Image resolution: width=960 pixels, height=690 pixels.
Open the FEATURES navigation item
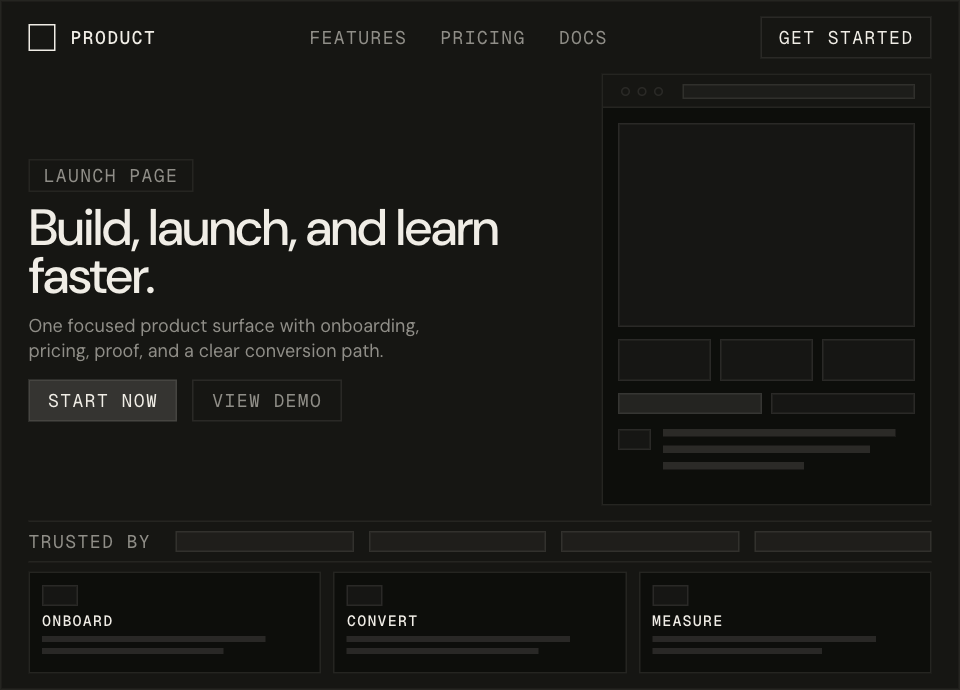click(358, 38)
